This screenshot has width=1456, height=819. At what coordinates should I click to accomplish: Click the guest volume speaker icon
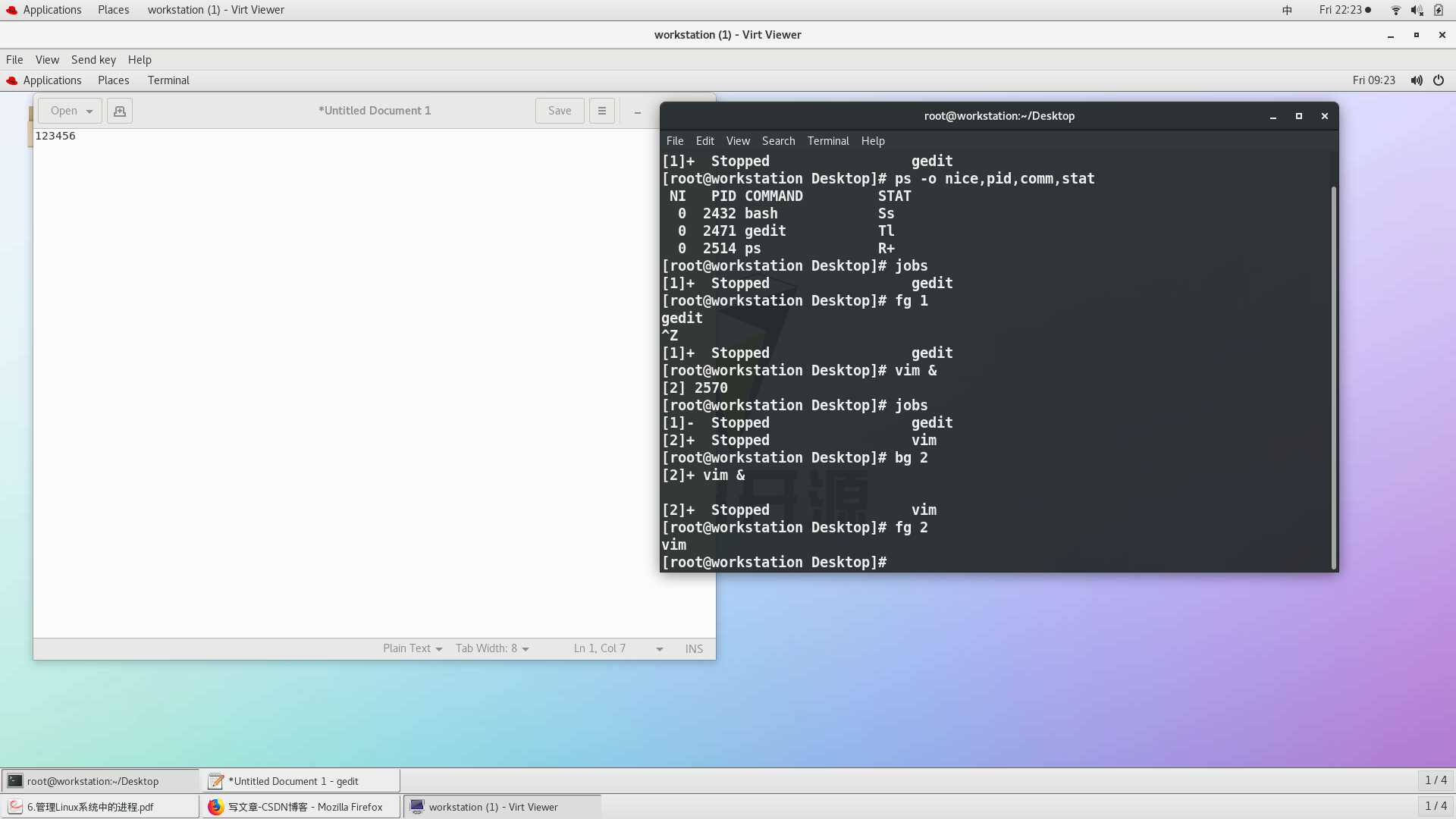[x=1416, y=80]
